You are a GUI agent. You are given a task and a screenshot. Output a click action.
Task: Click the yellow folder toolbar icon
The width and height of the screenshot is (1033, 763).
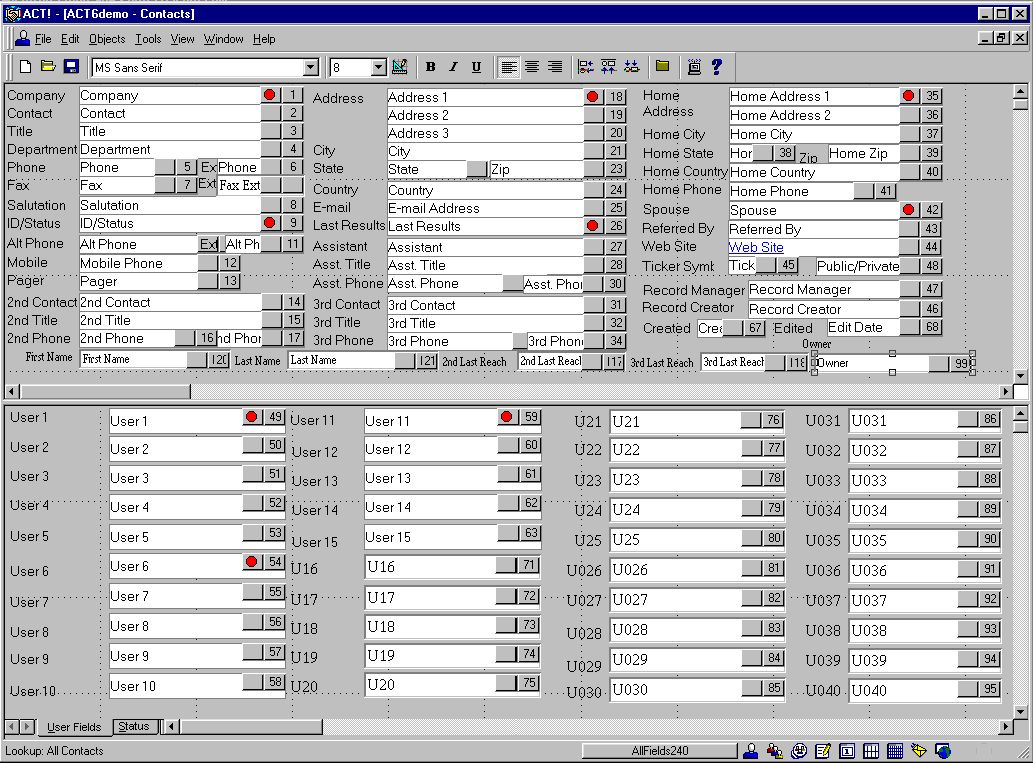click(662, 67)
